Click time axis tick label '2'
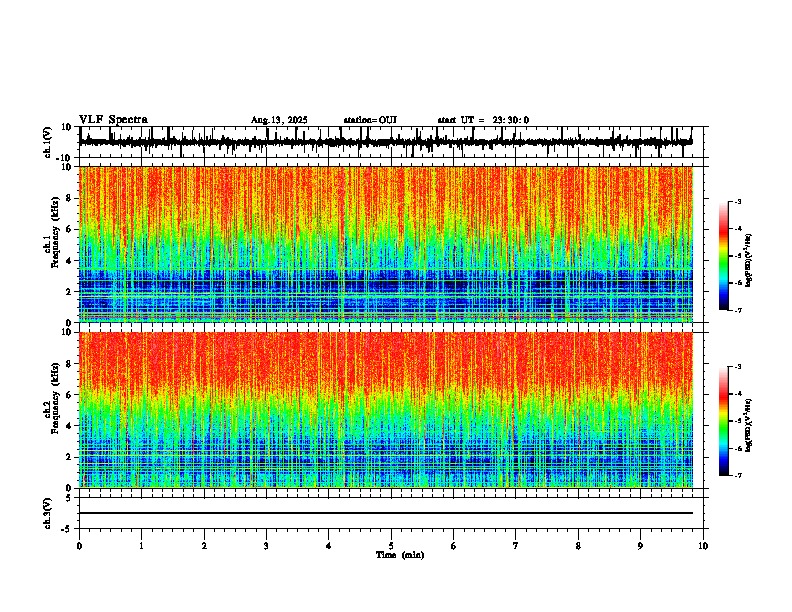Viewport: 792px width, 612px height. tap(204, 546)
